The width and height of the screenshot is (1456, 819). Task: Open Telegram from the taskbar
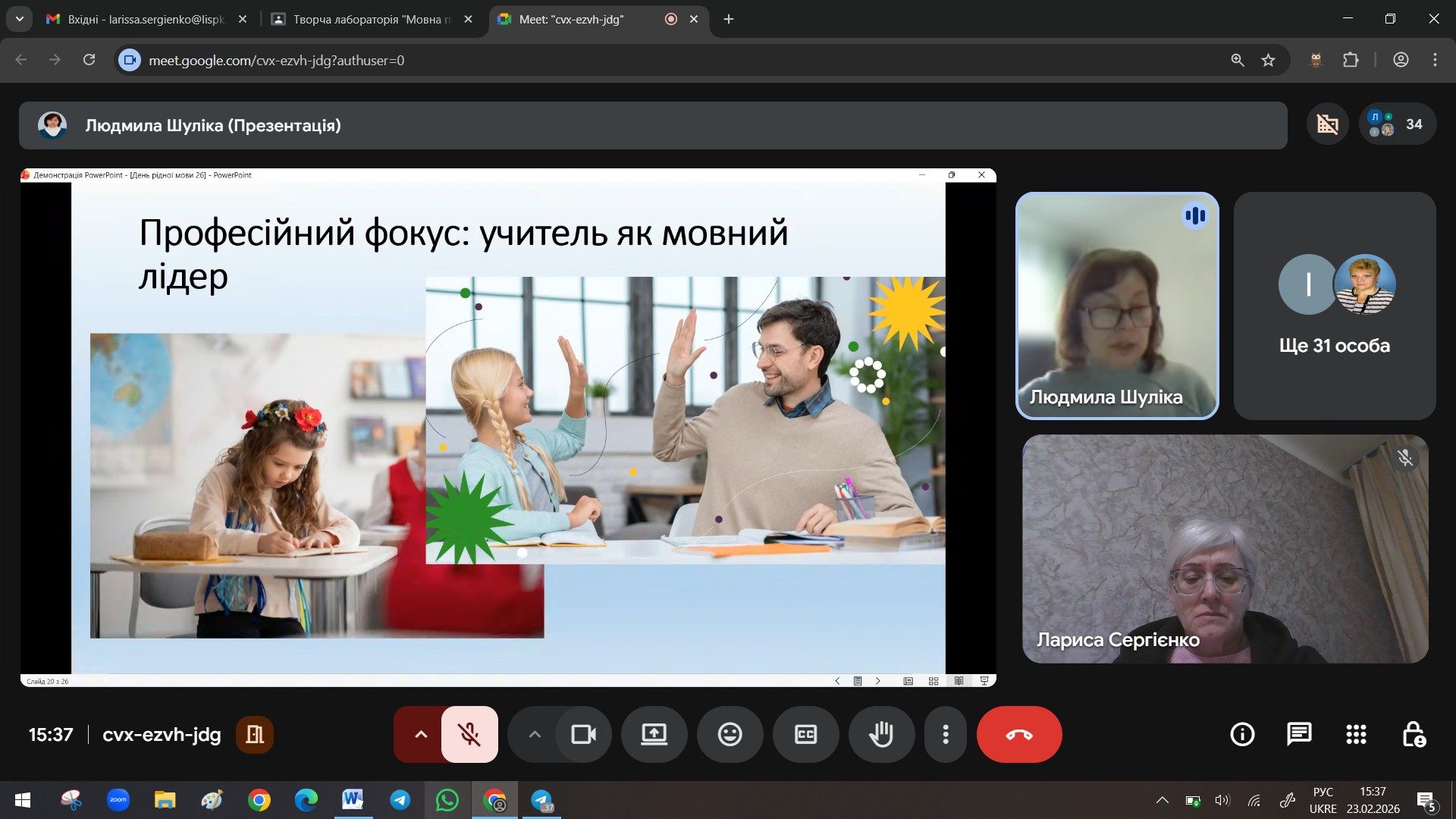(400, 800)
